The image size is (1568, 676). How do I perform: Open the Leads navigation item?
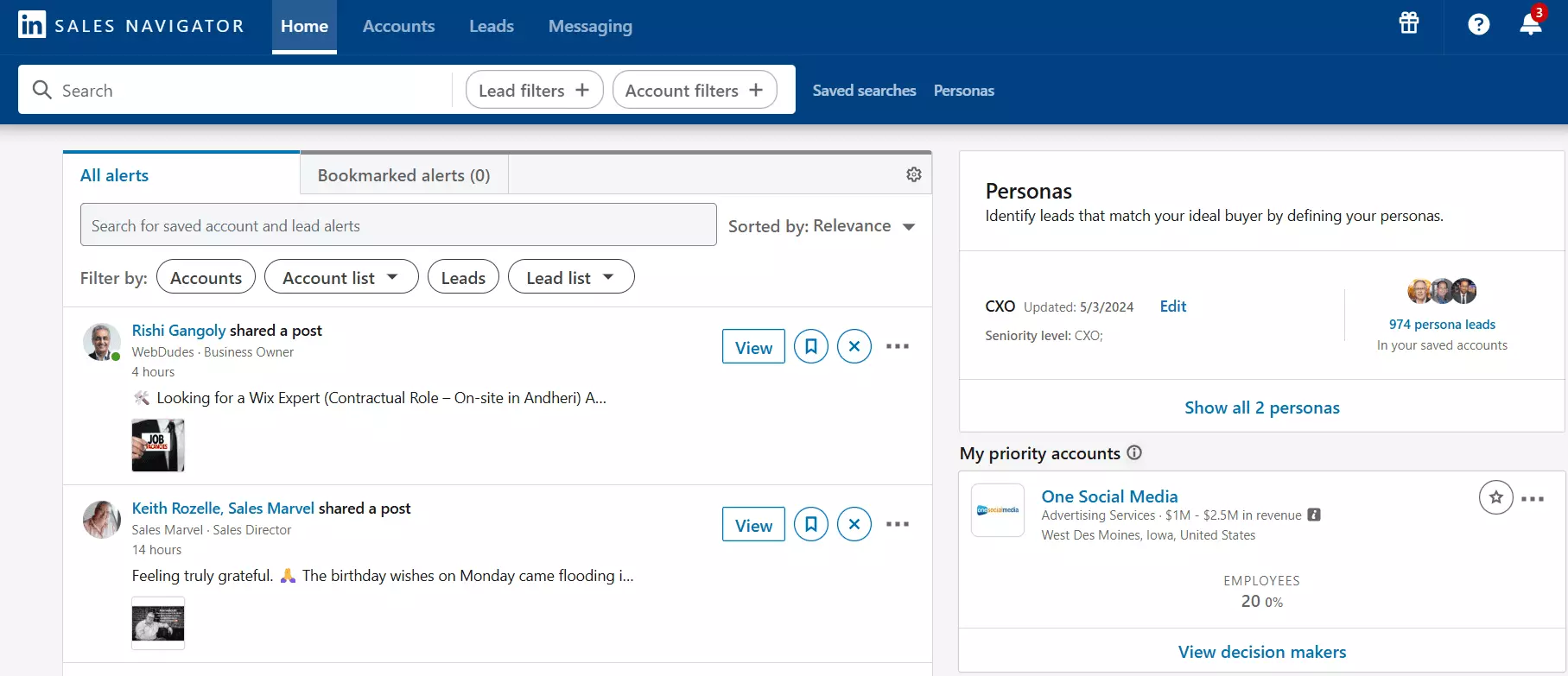click(x=492, y=26)
